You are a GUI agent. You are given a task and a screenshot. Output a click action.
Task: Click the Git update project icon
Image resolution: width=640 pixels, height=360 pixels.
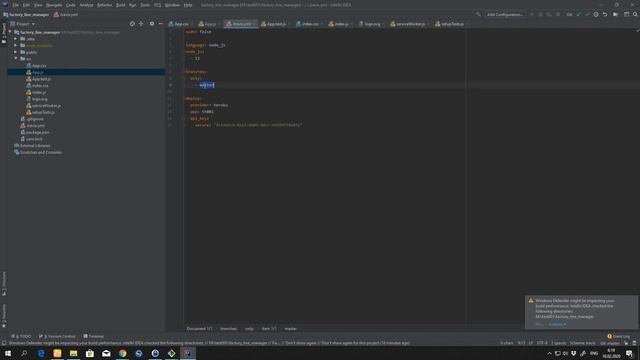(x=578, y=15)
